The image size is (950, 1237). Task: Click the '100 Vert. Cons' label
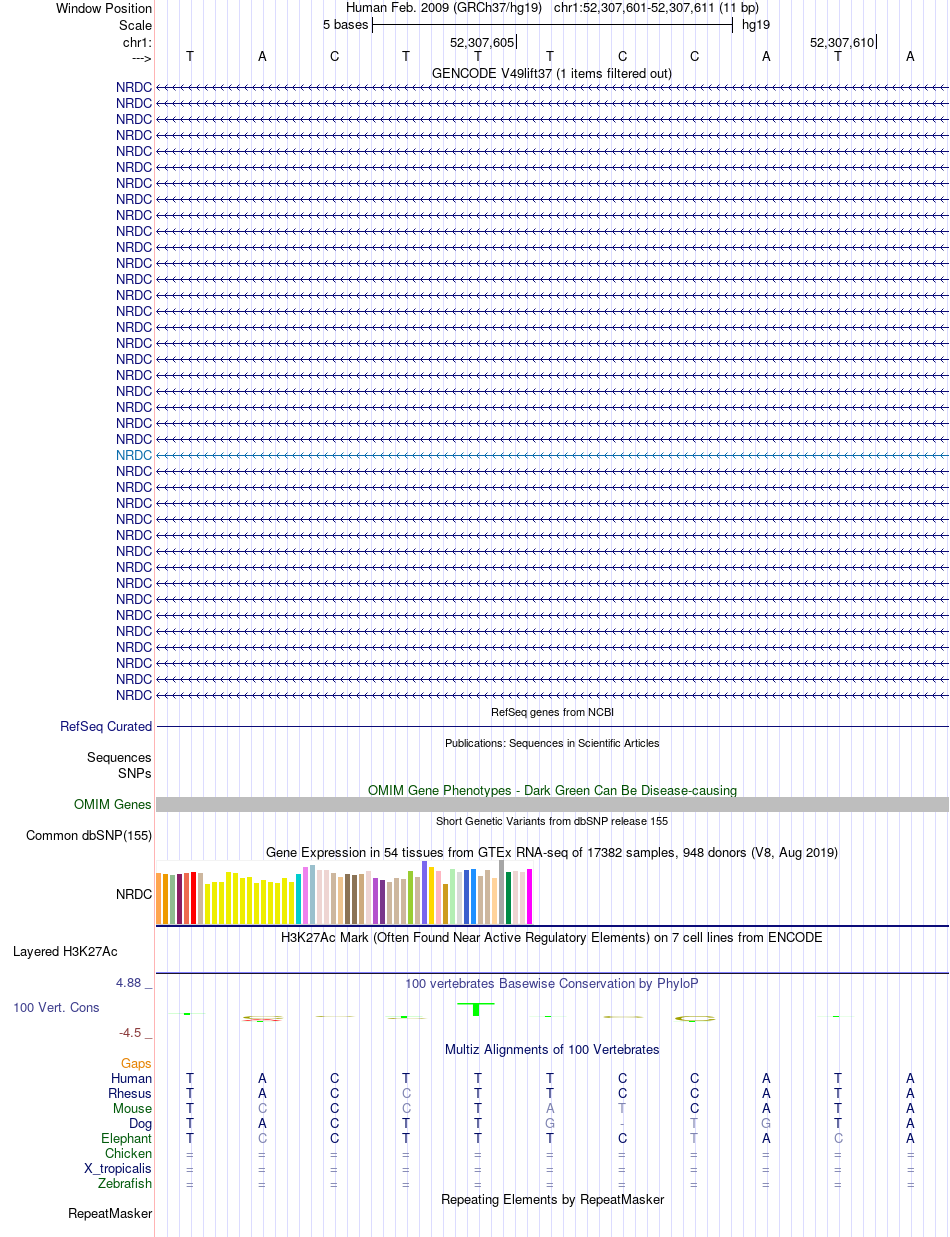pos(56,1008)
